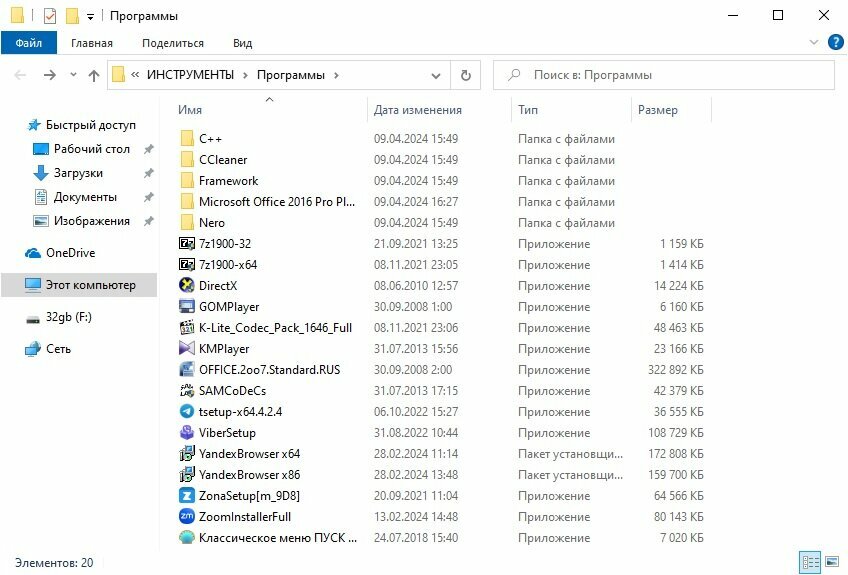848x575 pixels.
Task: Click the K-Lite_Codec_Pack_1646_Full icon
Action: coord(187,327)
